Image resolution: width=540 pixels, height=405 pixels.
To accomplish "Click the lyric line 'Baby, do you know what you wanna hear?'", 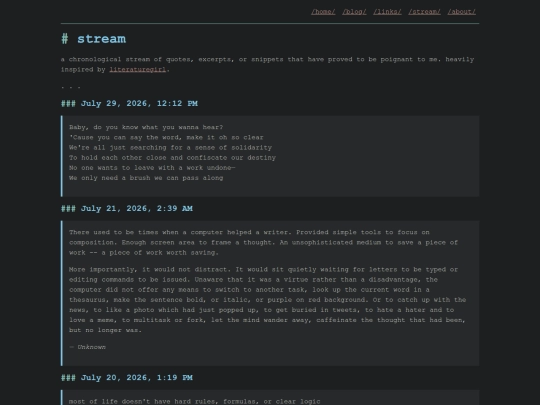I will pos(146,127).
